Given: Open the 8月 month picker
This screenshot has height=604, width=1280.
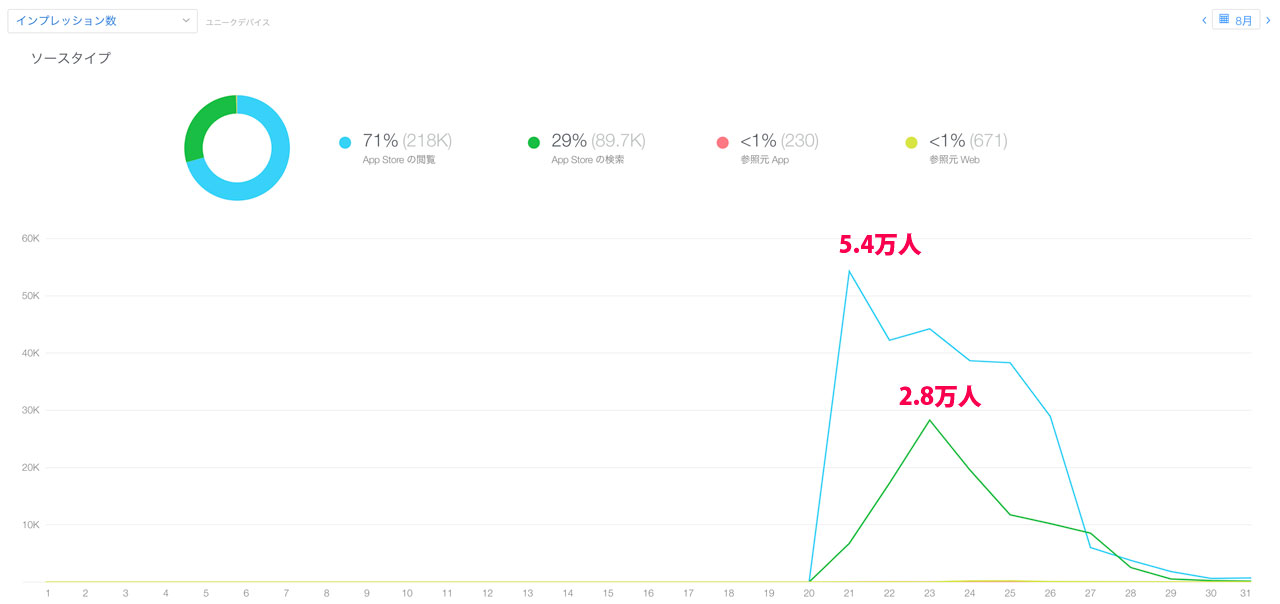Looking at the screenshot, I should point(1243,20).
